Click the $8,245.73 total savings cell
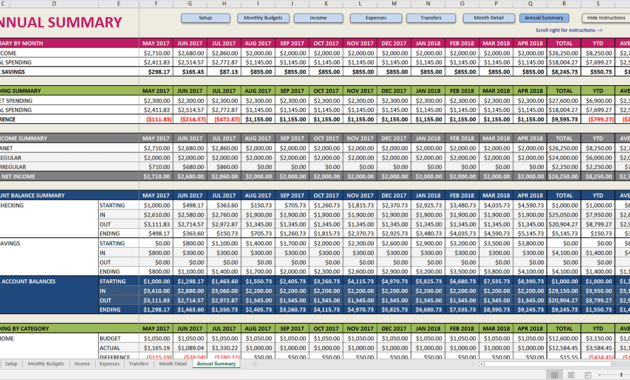This screenshot has width=630, height=380. point(564,72)
